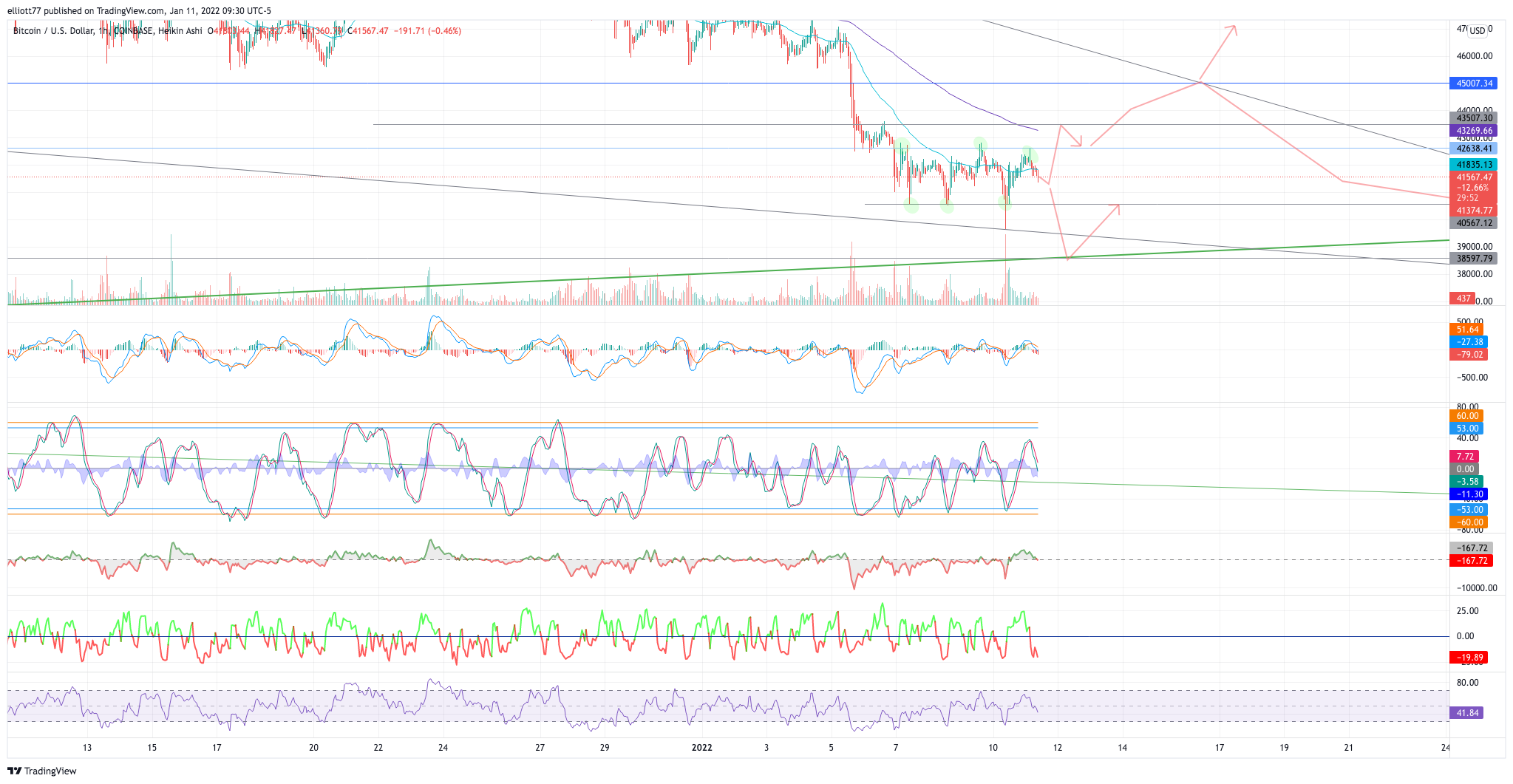The image size is (1513, 784).
Task: Select the blue 53.00 oscillator level label
Action: (1467, 429)
